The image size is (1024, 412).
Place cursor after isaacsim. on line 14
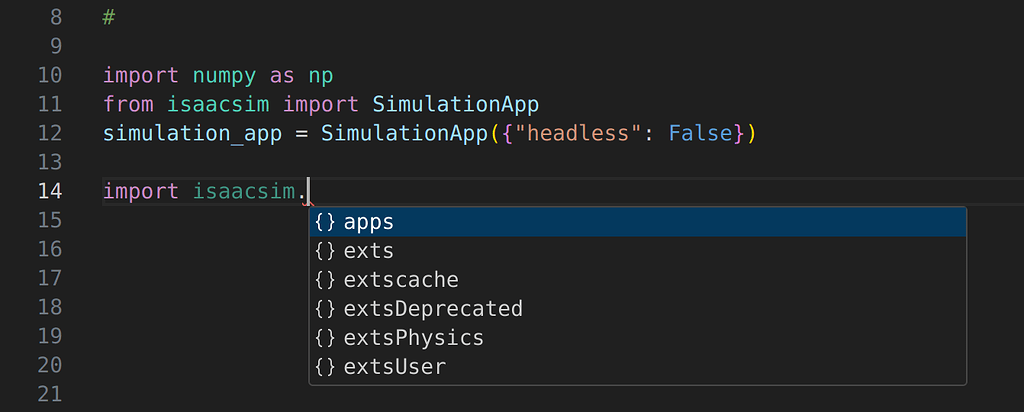pos(308,191)
